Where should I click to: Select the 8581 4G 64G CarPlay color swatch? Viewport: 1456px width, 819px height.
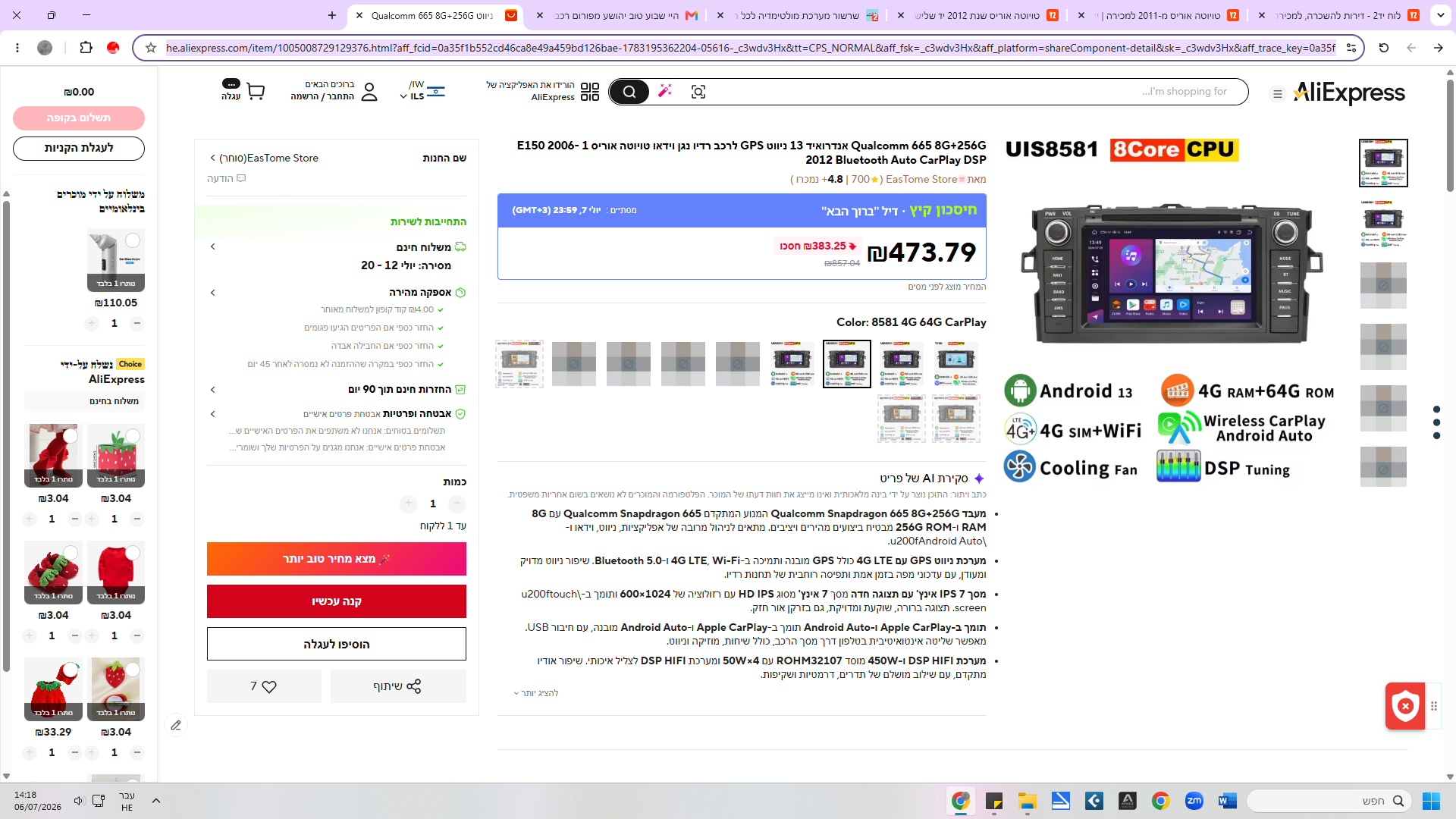point(847,364)
